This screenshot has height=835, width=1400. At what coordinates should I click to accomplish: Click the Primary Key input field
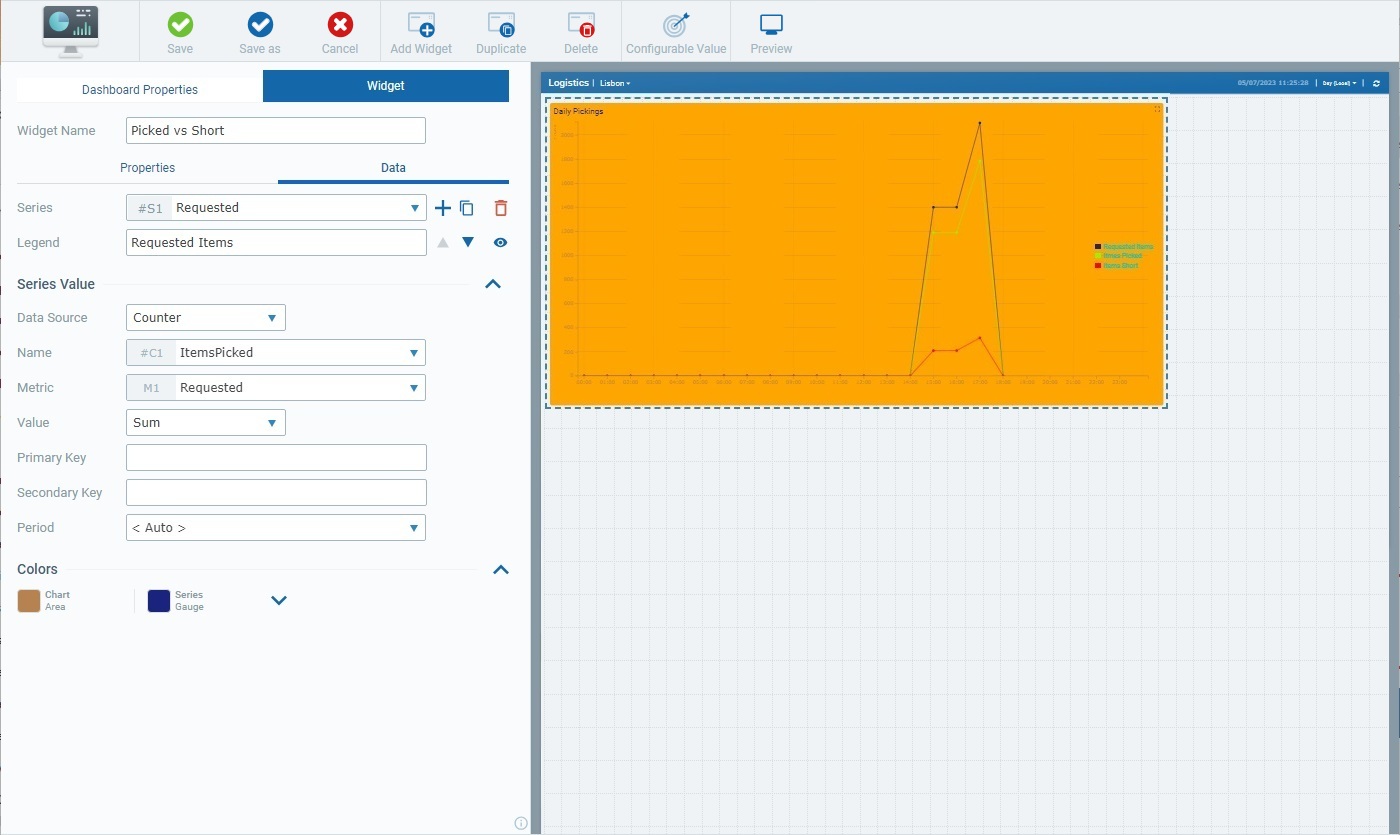tap(276, 458)
